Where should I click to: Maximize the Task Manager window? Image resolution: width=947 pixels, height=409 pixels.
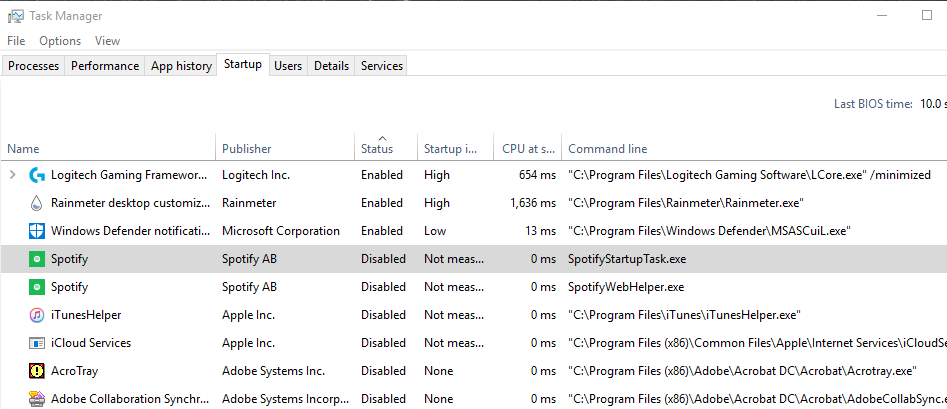[x=927, y=16]
